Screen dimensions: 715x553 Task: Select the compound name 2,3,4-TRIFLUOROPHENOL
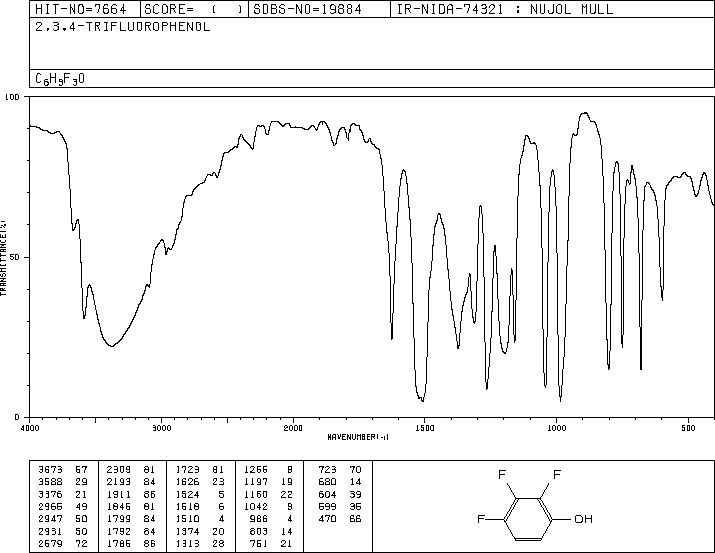(x=123, y=27)
